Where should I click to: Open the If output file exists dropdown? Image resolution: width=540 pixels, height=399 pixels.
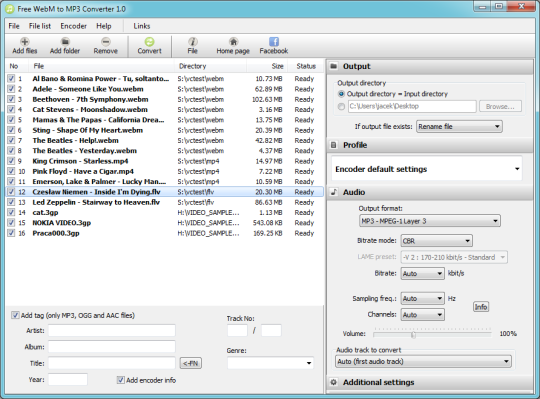tap(459, 126)
